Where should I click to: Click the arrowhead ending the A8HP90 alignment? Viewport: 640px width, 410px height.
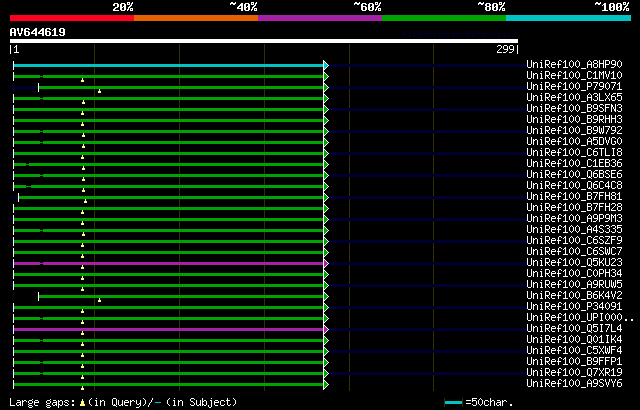tap(326, 65)
